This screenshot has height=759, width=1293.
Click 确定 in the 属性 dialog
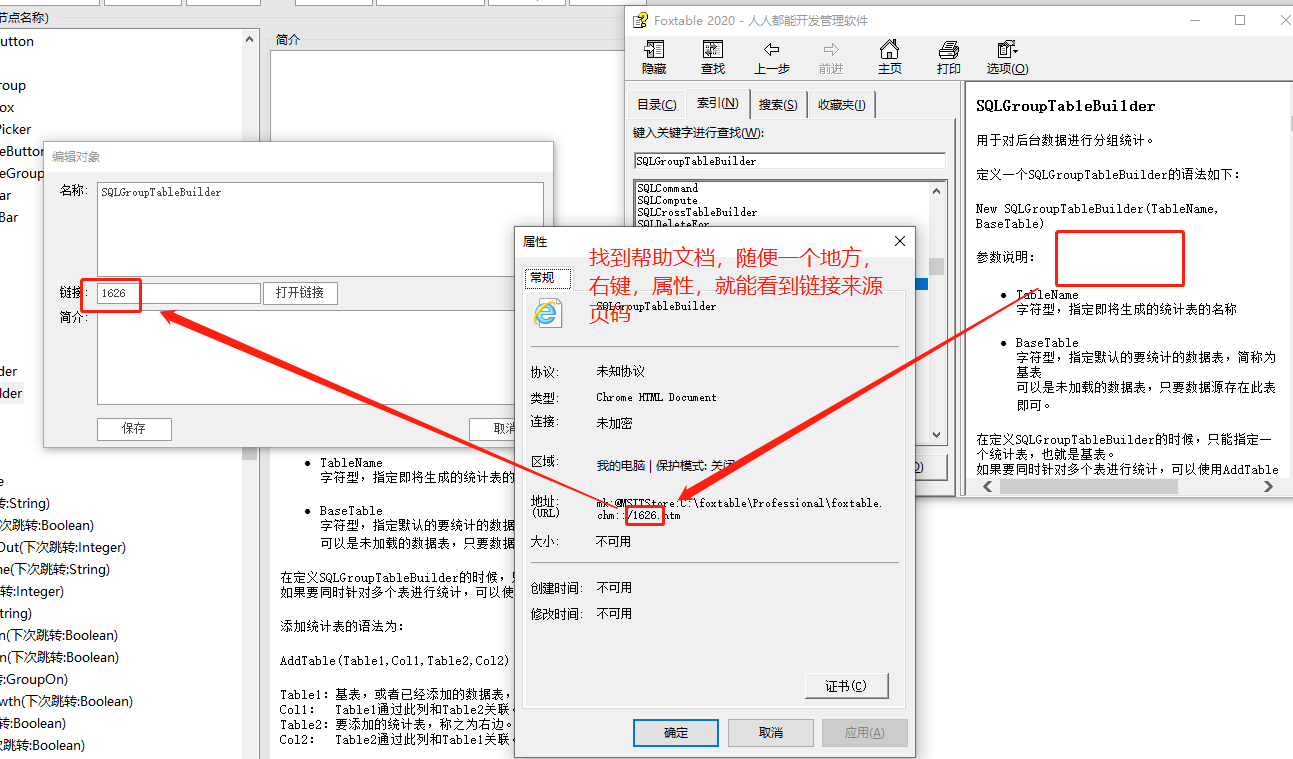(676, 732)
